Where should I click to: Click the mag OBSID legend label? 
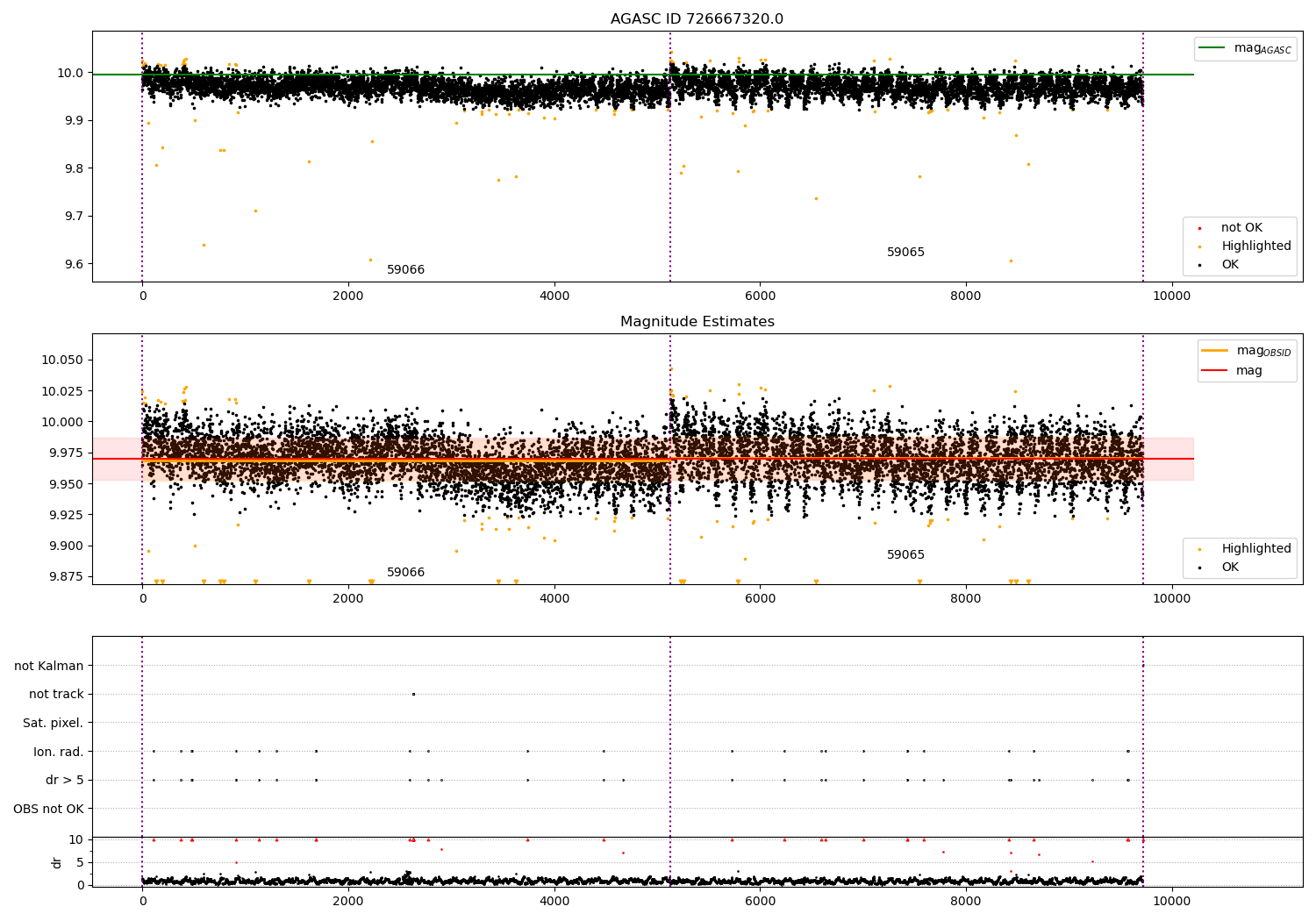coord(1263,351)
